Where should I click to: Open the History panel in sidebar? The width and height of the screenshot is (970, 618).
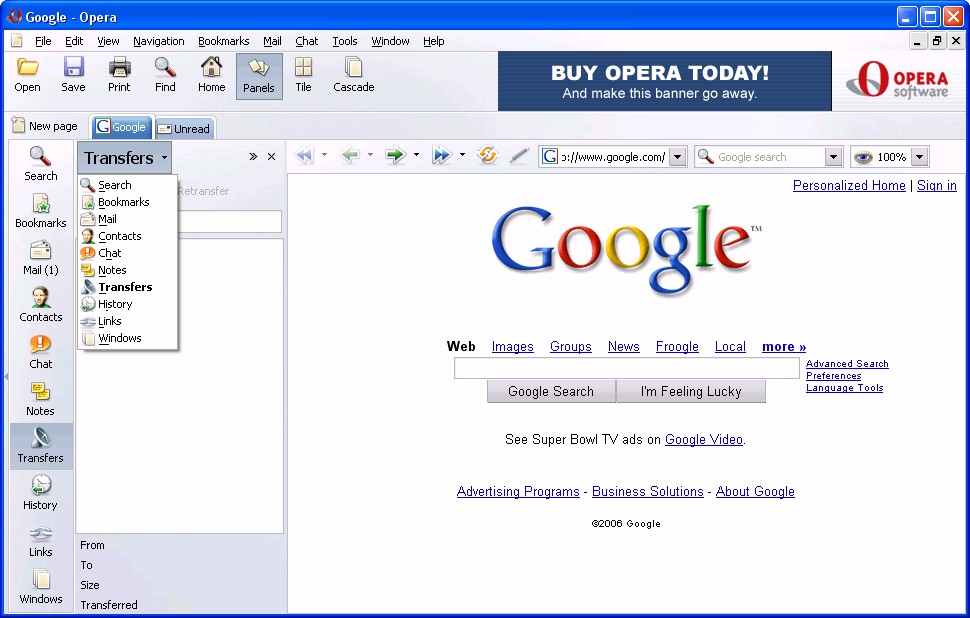41,493
